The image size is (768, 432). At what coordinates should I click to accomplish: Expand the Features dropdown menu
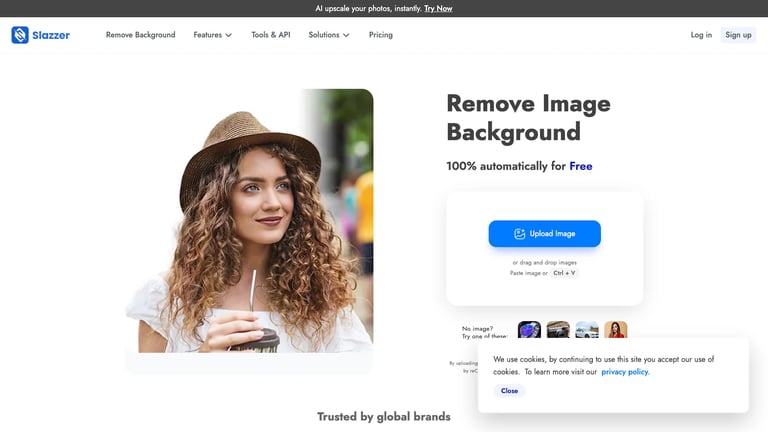(213, 35)
